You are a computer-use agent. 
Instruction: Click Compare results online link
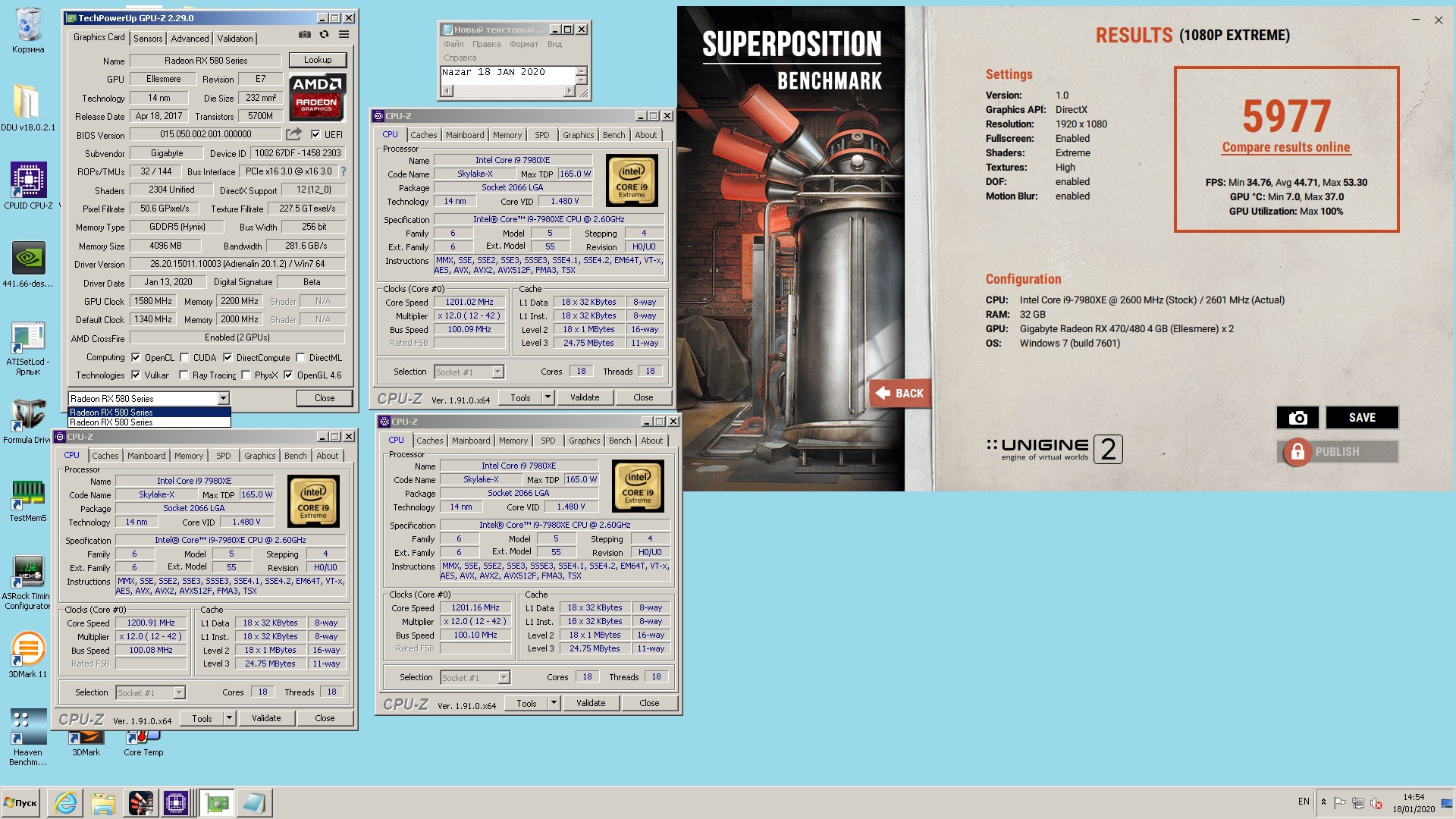(1286, 147)
